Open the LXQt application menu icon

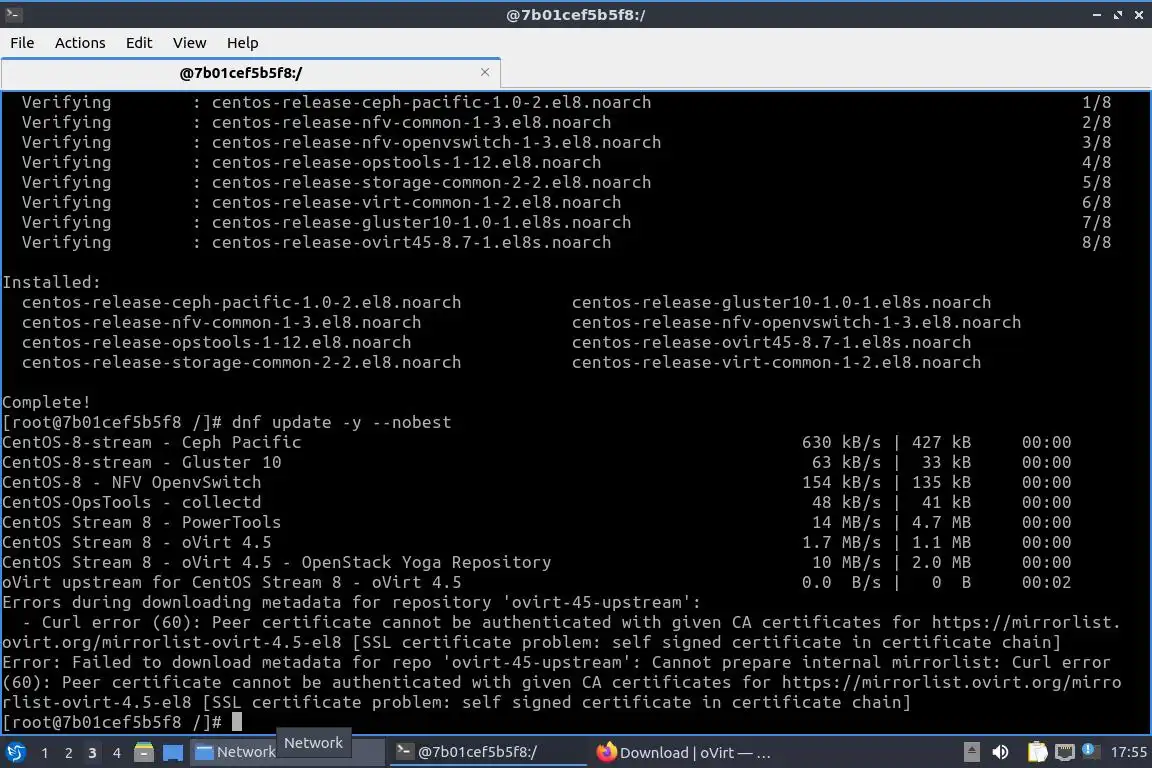[15, 752]
